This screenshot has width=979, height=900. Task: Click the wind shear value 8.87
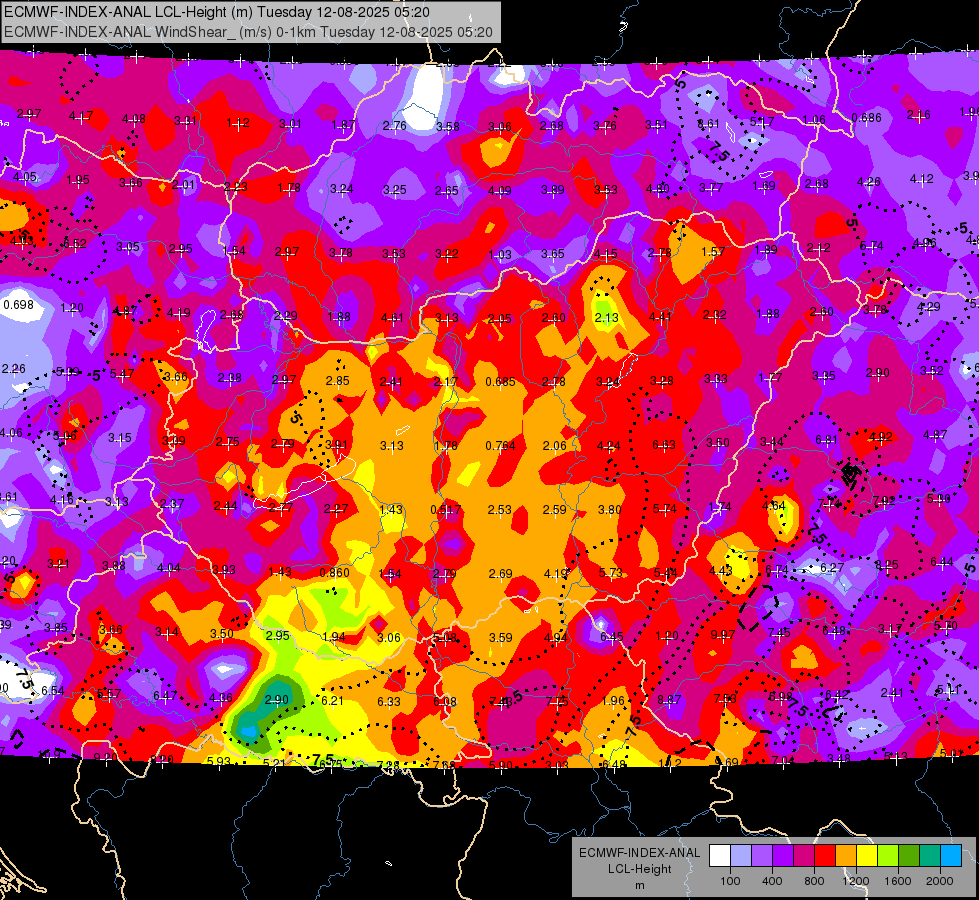(x=669, y=700)
